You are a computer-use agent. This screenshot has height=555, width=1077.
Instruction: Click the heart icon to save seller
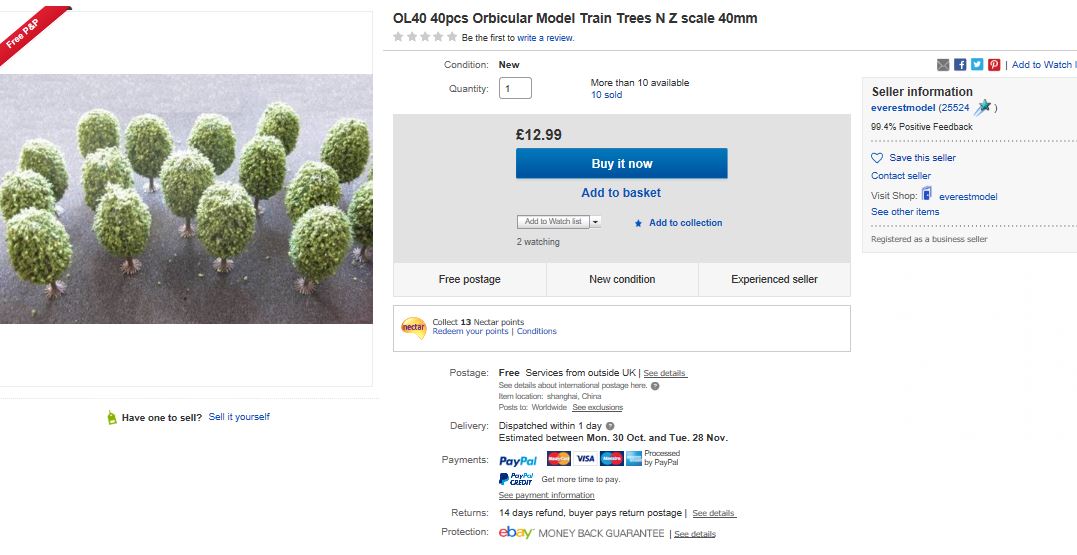point(877,158)
